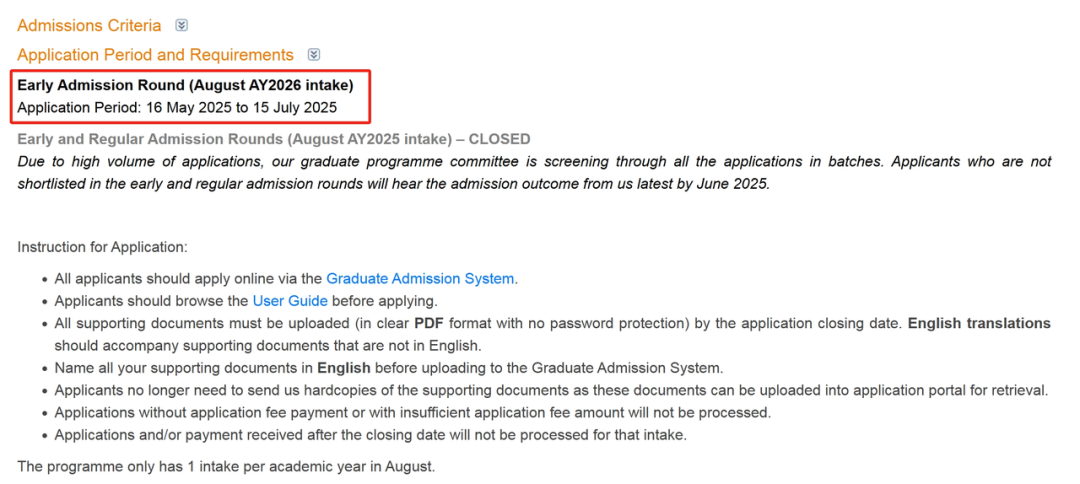Screen dimensions: 1080x484
Task: Click the closing date payment bullet
Action: click(x=370, y=434)
